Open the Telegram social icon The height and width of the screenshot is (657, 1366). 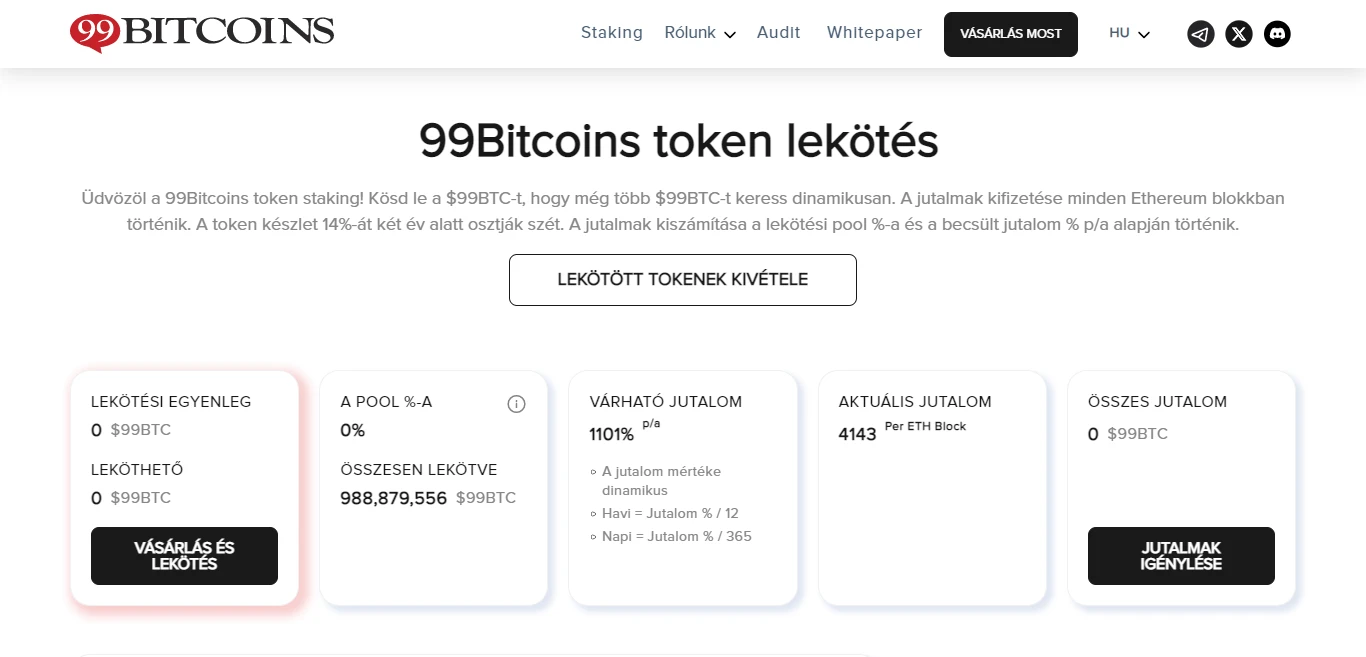[x=1200, y=34]
